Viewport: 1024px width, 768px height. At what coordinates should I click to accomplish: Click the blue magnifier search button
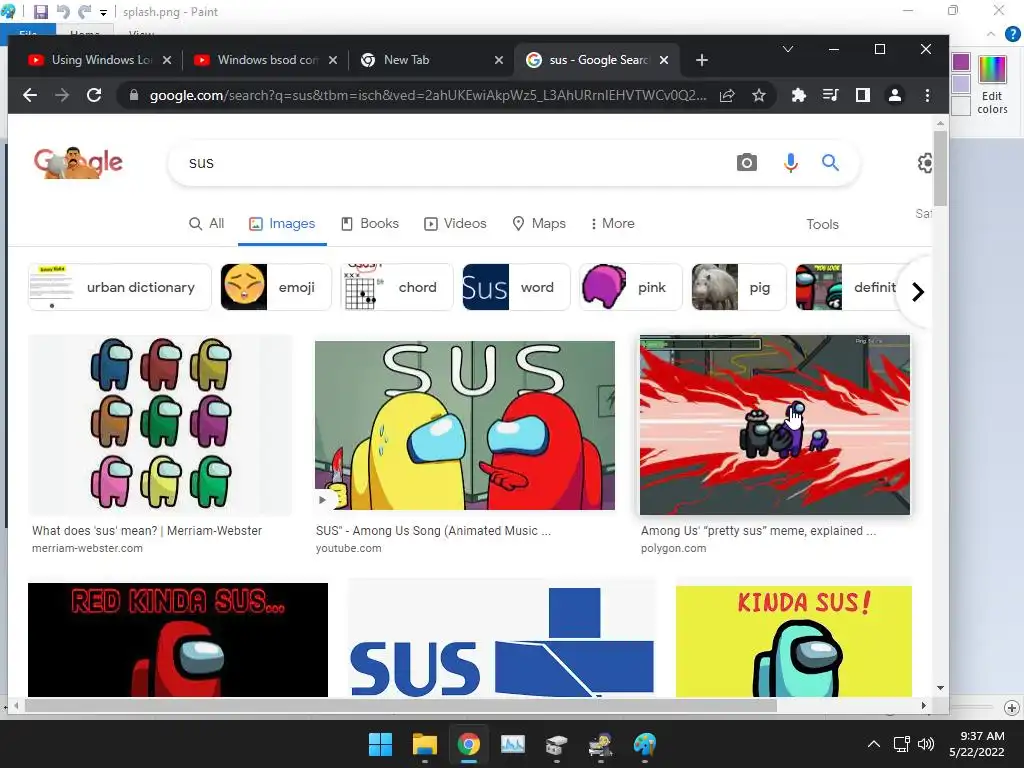tap(830, 163)
